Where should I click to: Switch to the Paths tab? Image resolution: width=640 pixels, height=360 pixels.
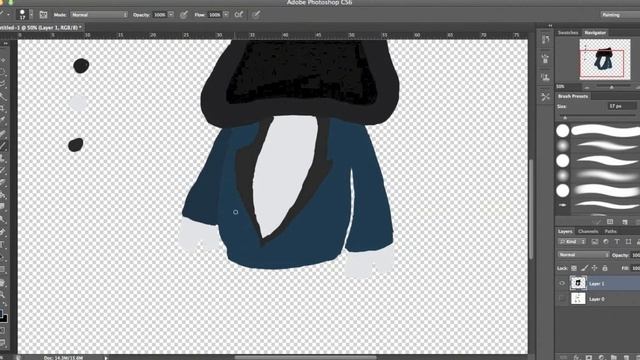(611, 231)
